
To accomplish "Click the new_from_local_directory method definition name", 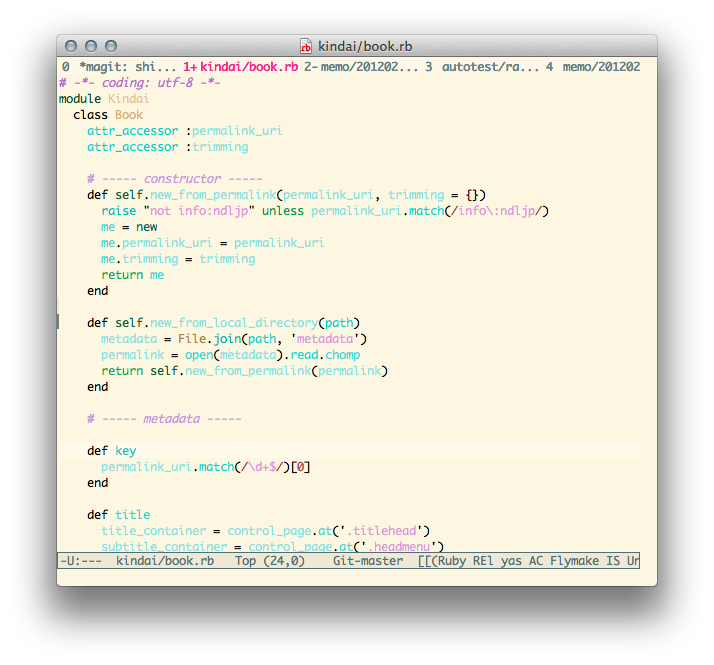I will pos(234,323).
